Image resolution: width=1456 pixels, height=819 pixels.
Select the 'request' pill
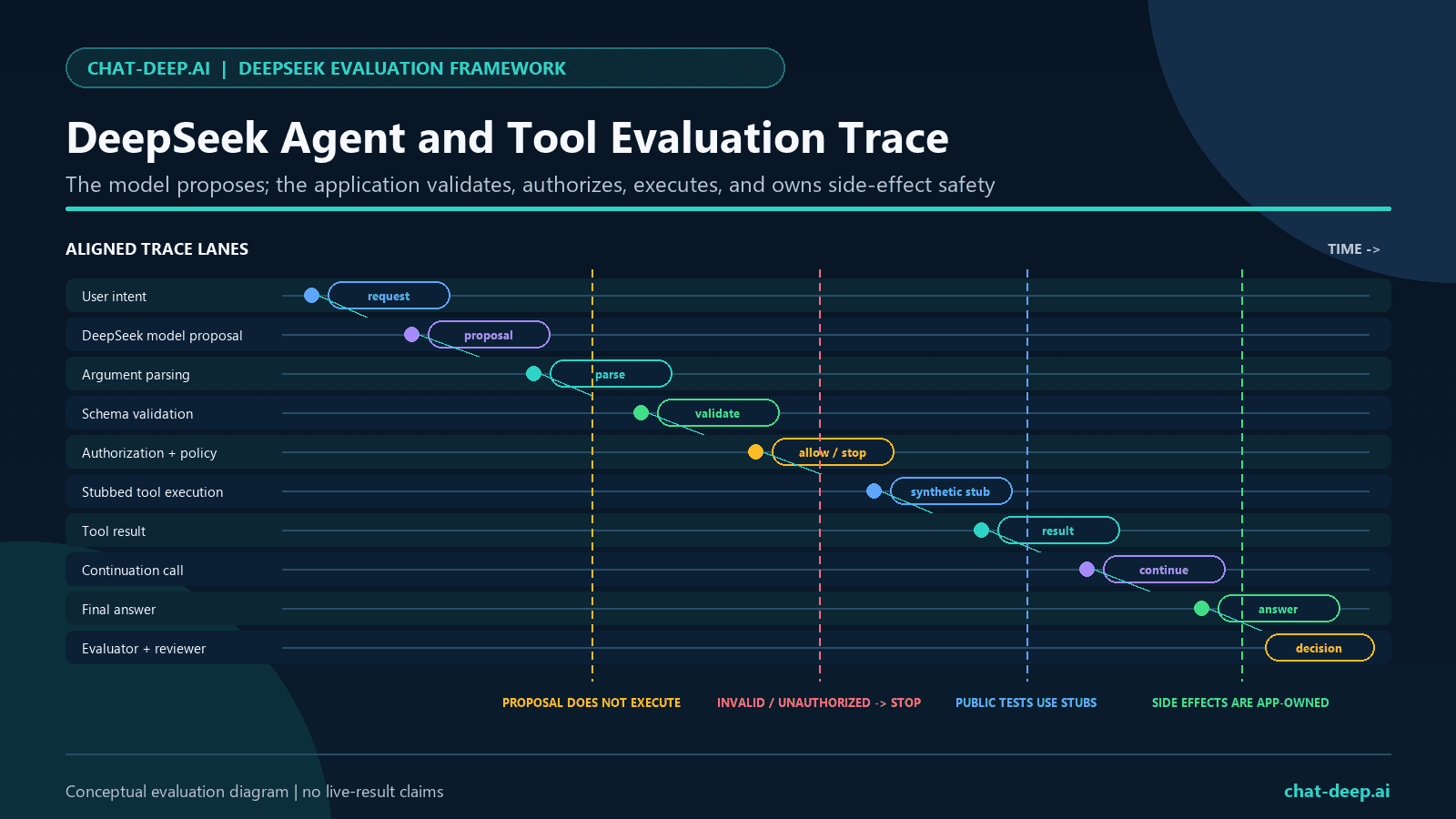(x=389, y=296)
